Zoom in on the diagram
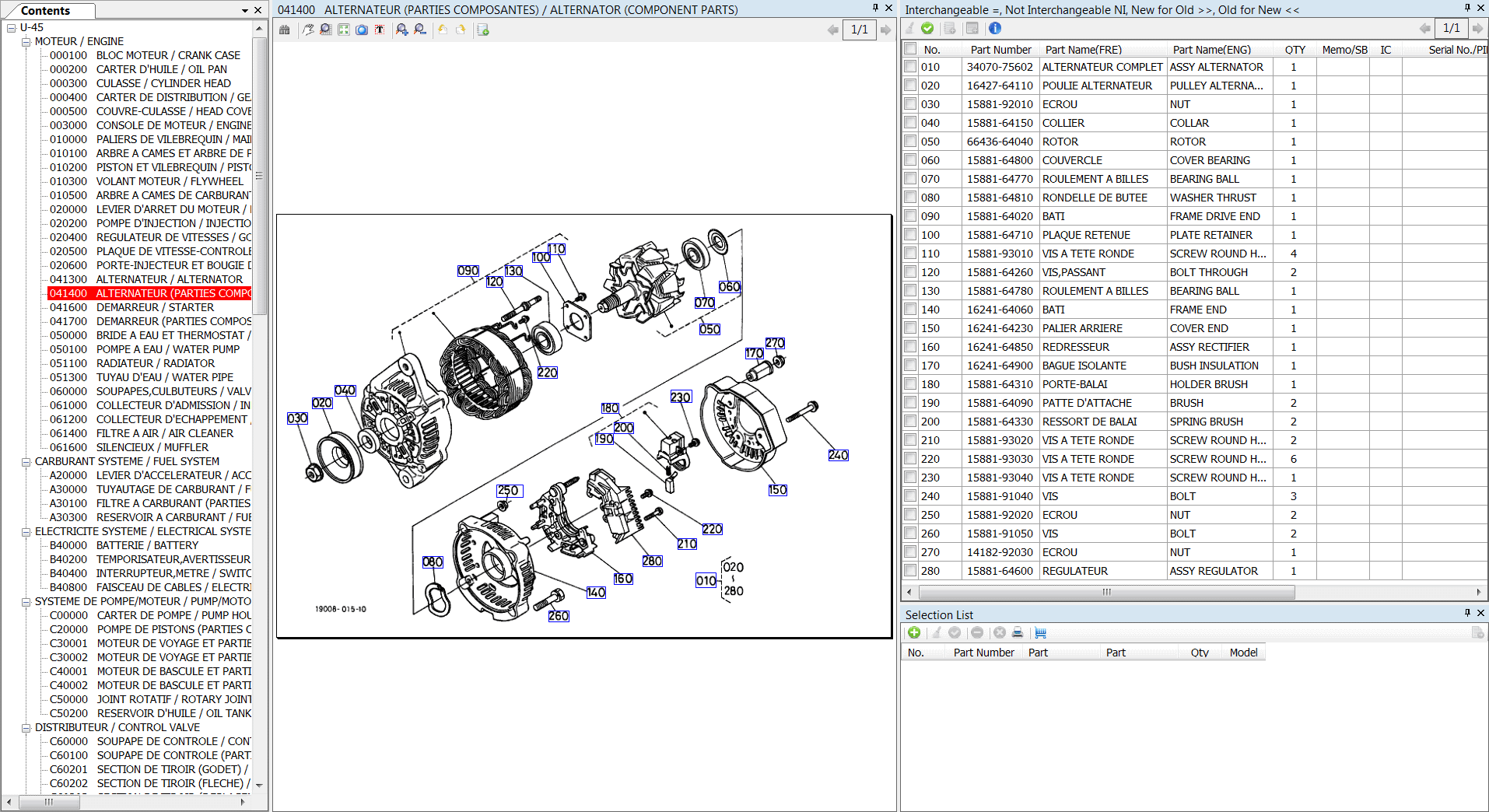 tap(402, 30)
